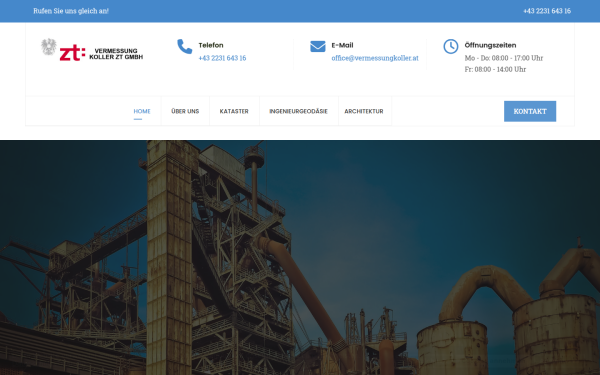Image resolution: width=600 pixels, height=375 pixels.
Task: Click the Telefon heading
Action: coord(211,45)
